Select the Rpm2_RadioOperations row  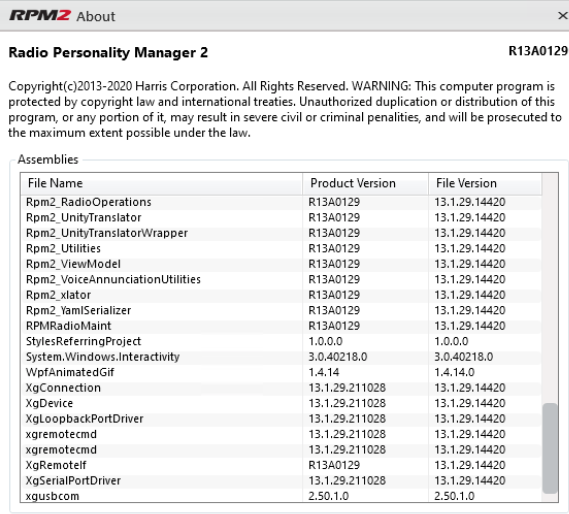281,202
